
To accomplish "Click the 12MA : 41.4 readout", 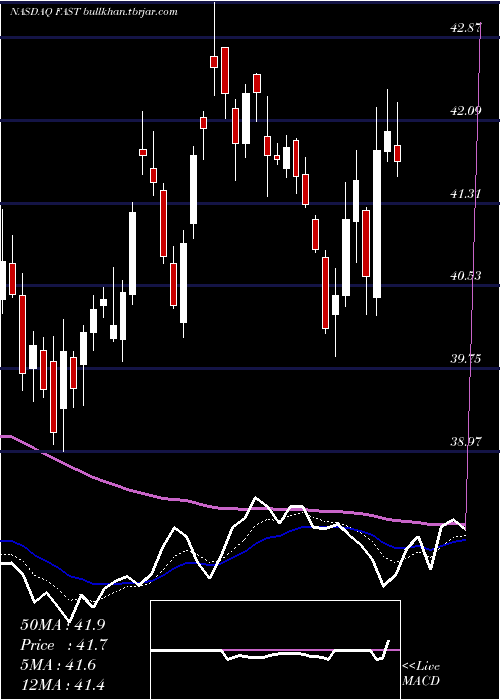I will [x=63, y=684].
